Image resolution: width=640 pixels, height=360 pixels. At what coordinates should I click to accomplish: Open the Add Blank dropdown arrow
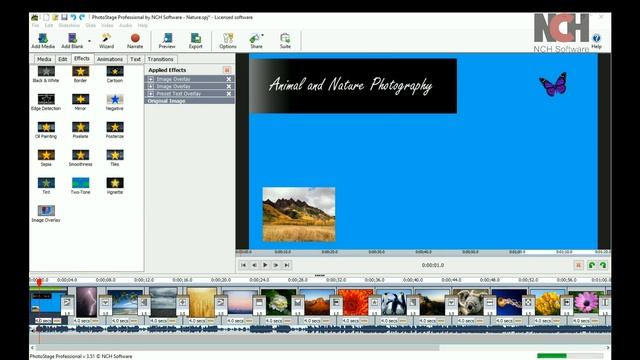pyautogui.click(x=89, y=41)
